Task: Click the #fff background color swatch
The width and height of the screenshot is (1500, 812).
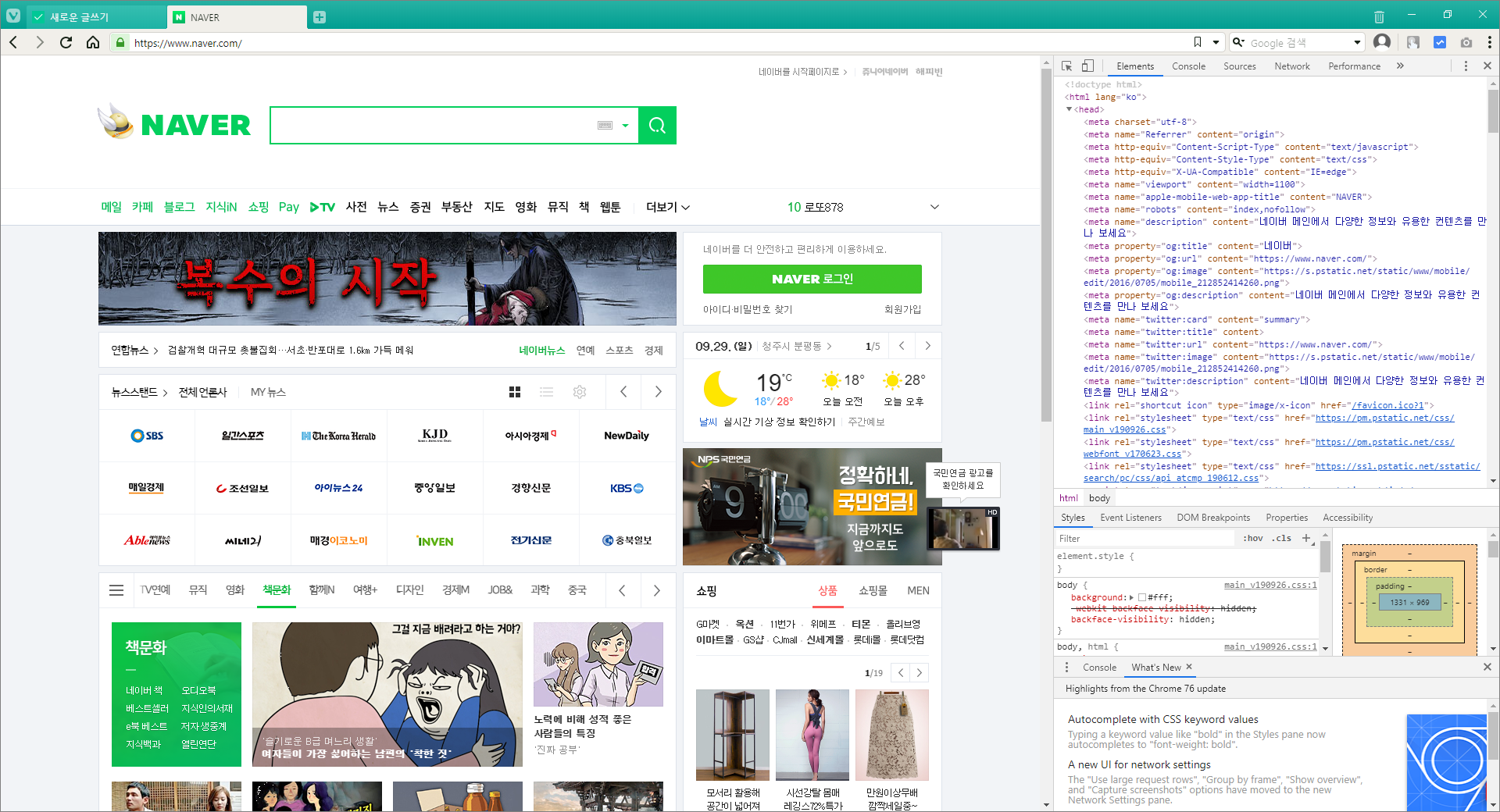Action: point(1142,597)
